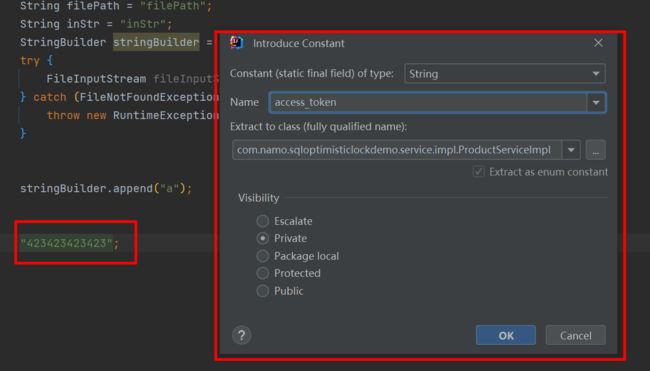Choose Package local visibility
Screen dimensions: 650x371
tap(262, 256)
